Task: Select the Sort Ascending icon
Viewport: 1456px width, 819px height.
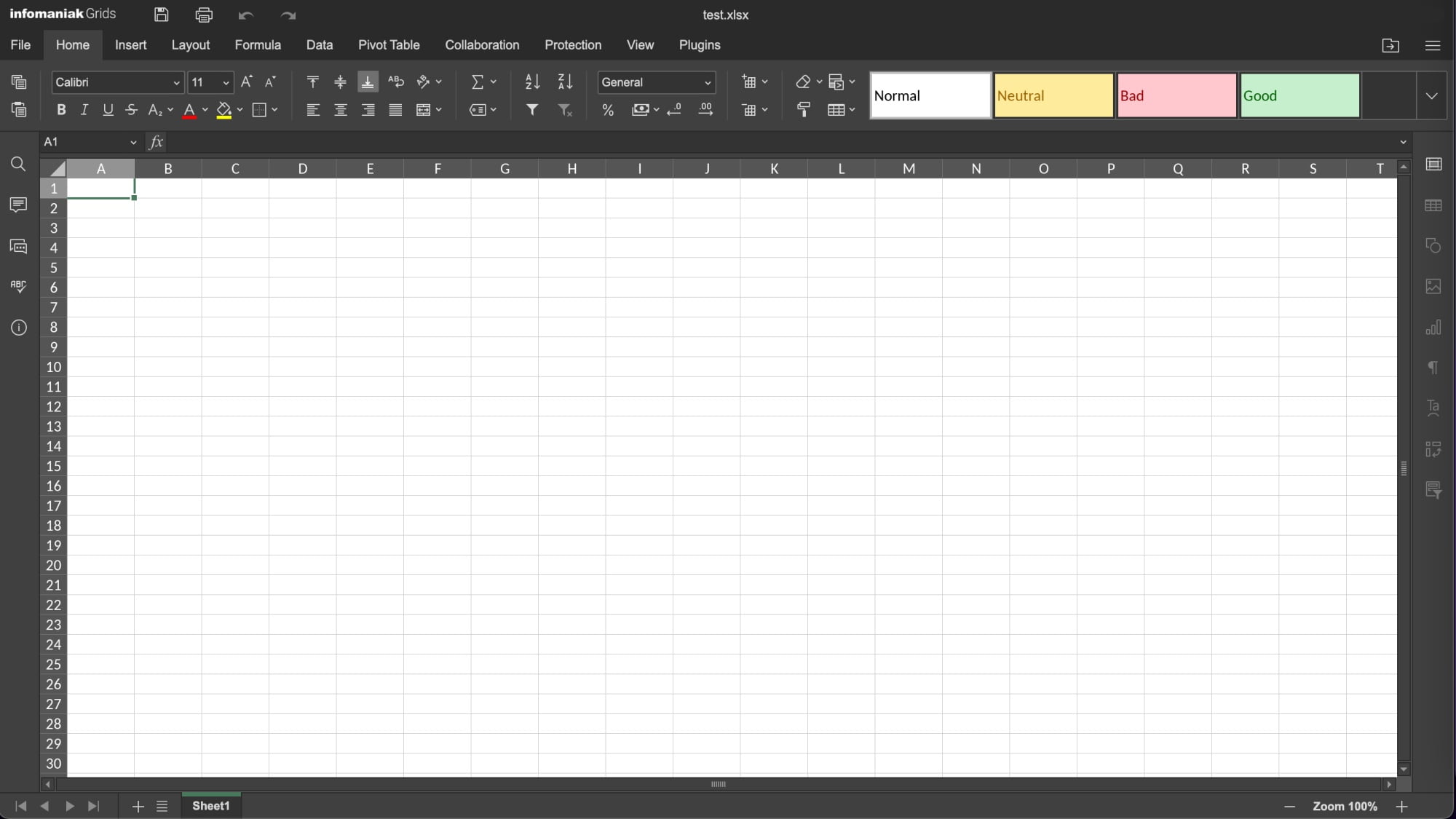Action: 532,81
